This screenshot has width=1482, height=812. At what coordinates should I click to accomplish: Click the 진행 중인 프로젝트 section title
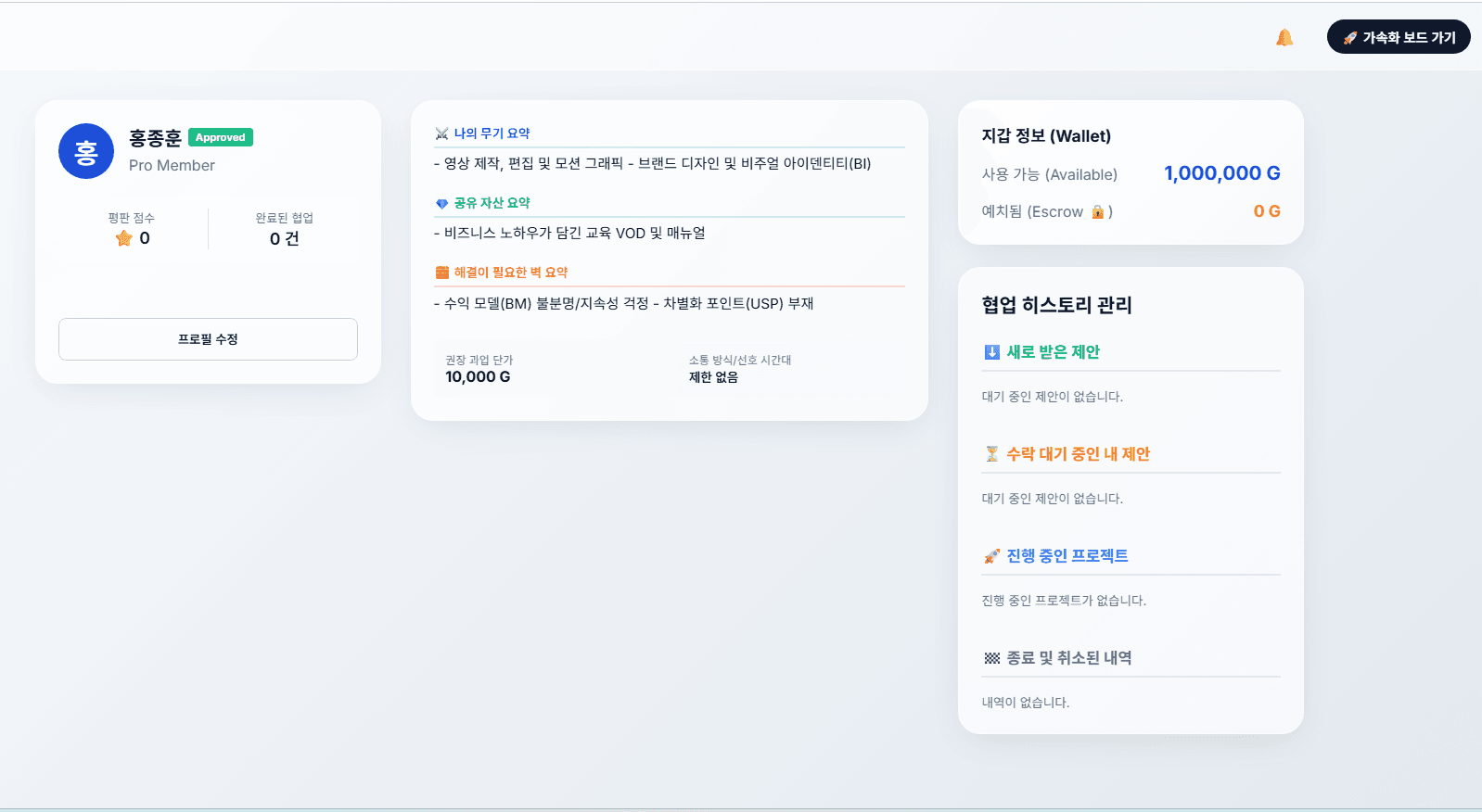pyautogui.click(x=1067, y=556)
